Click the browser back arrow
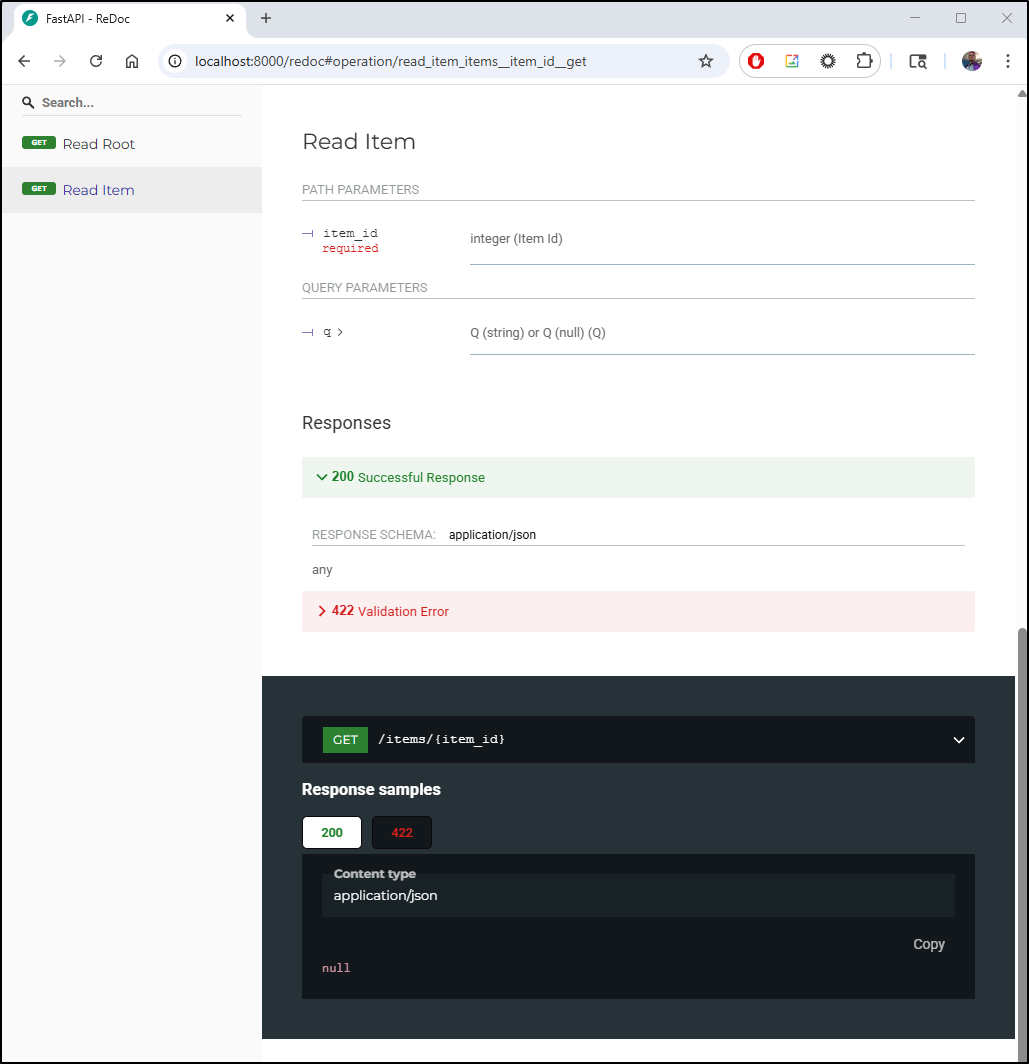Image resolution: width=1029 pixels, height=1064 pixels. 25,61
